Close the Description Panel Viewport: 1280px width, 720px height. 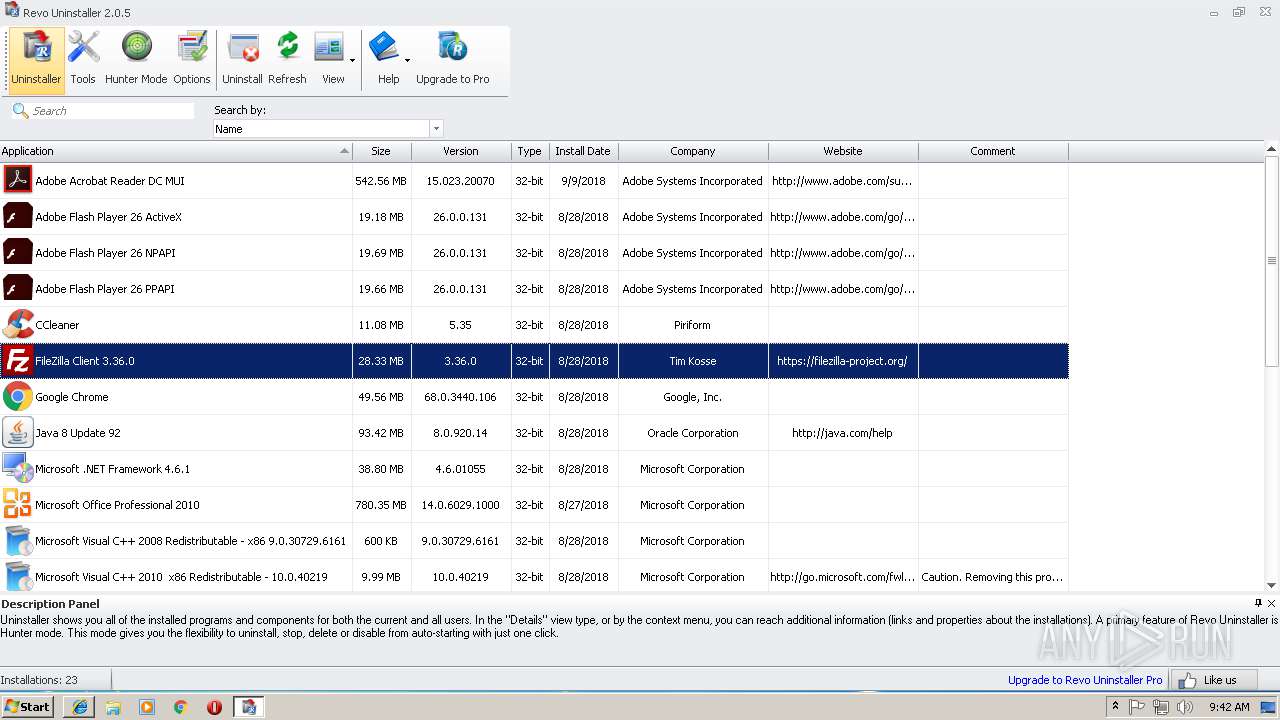[x=1272, y=603]
